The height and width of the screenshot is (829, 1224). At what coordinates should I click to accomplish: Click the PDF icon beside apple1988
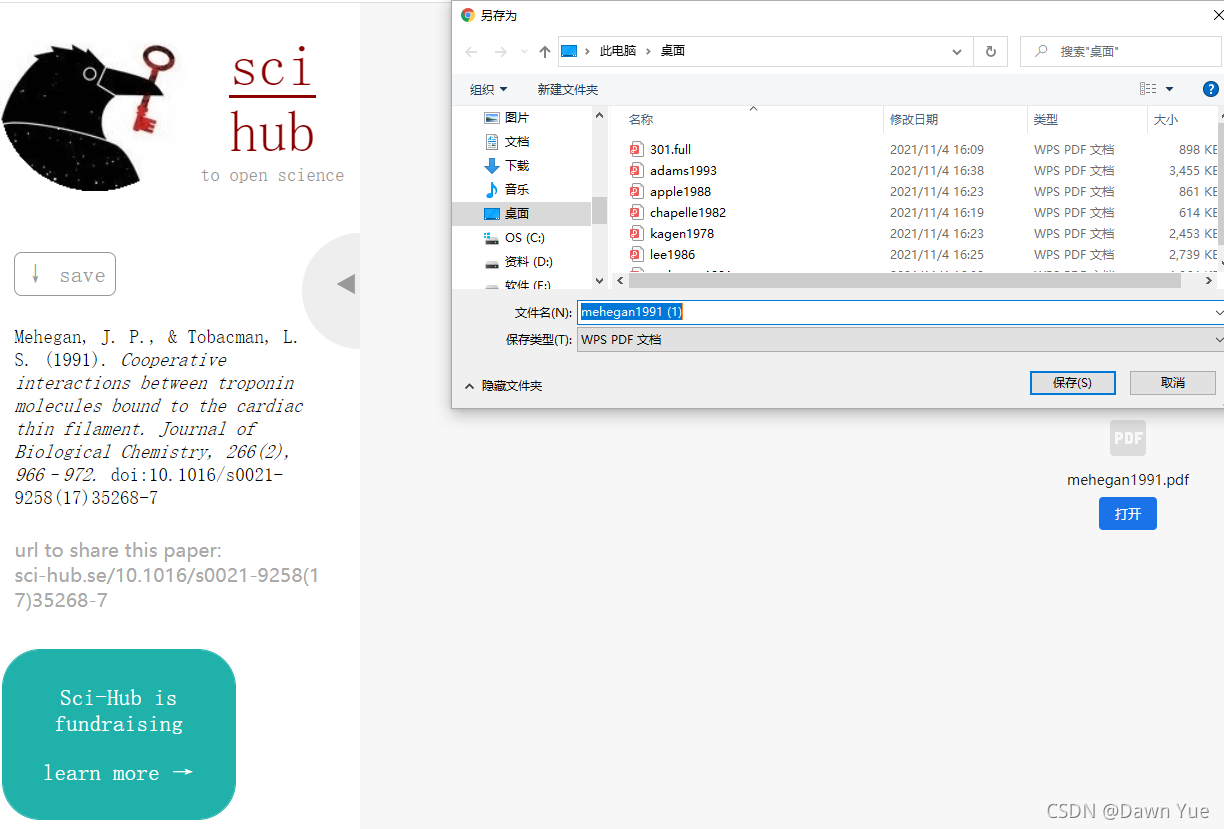pyautogui.click(x=636, y=191)
